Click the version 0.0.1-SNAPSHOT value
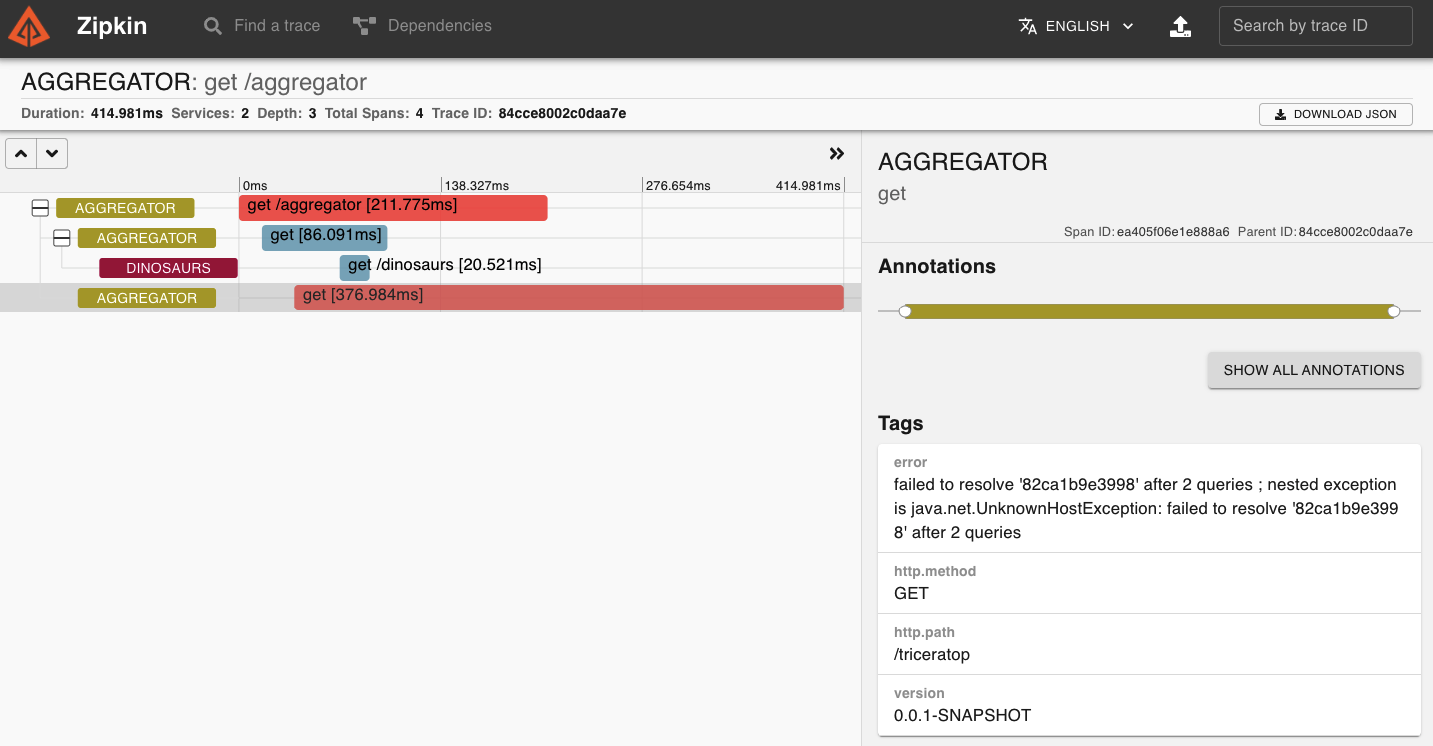Image resolution: width=1433 pixels, height=746 pixels. click(962, 716)
